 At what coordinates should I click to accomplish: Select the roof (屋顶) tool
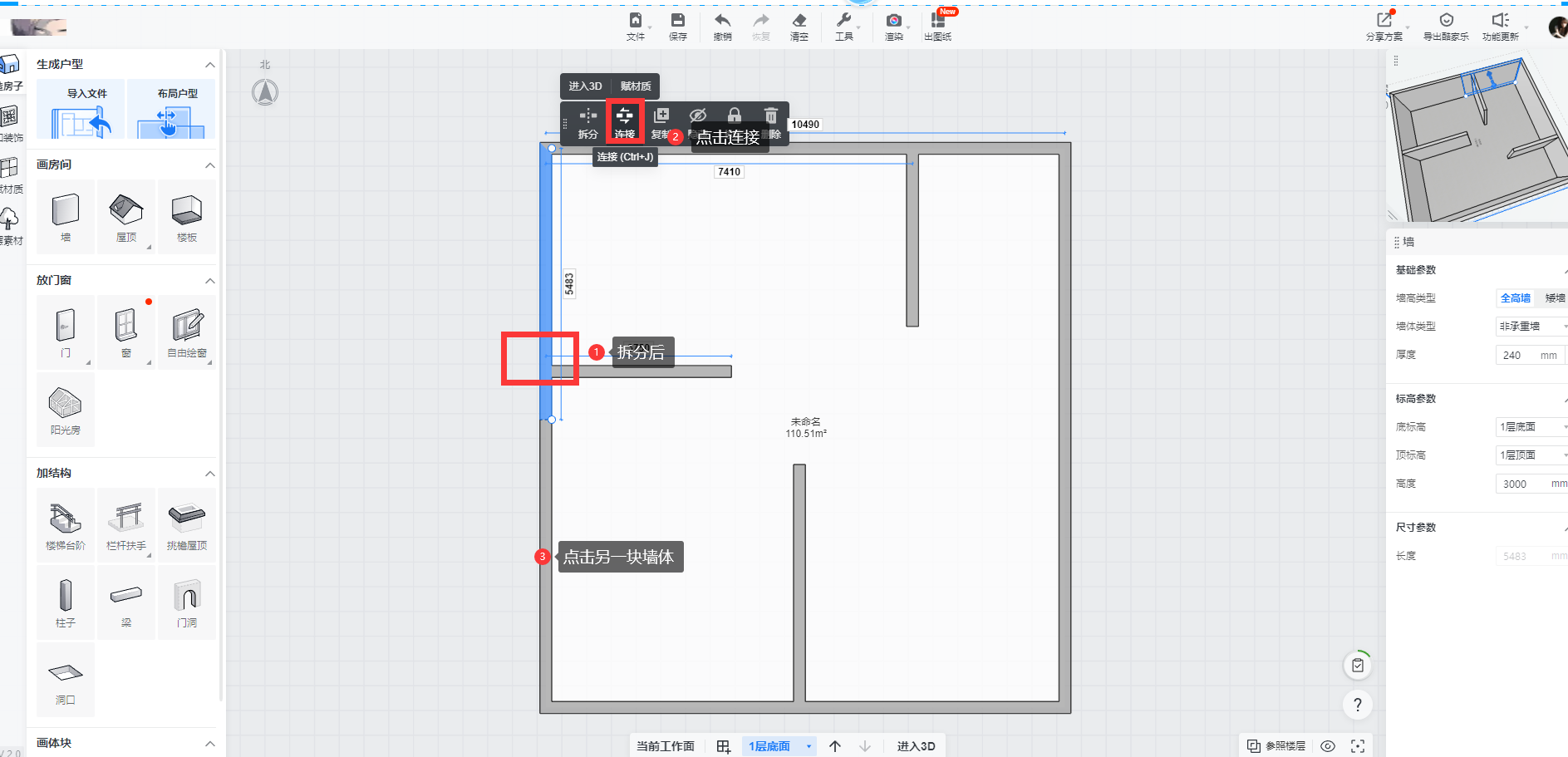click(x=126, y=216)
